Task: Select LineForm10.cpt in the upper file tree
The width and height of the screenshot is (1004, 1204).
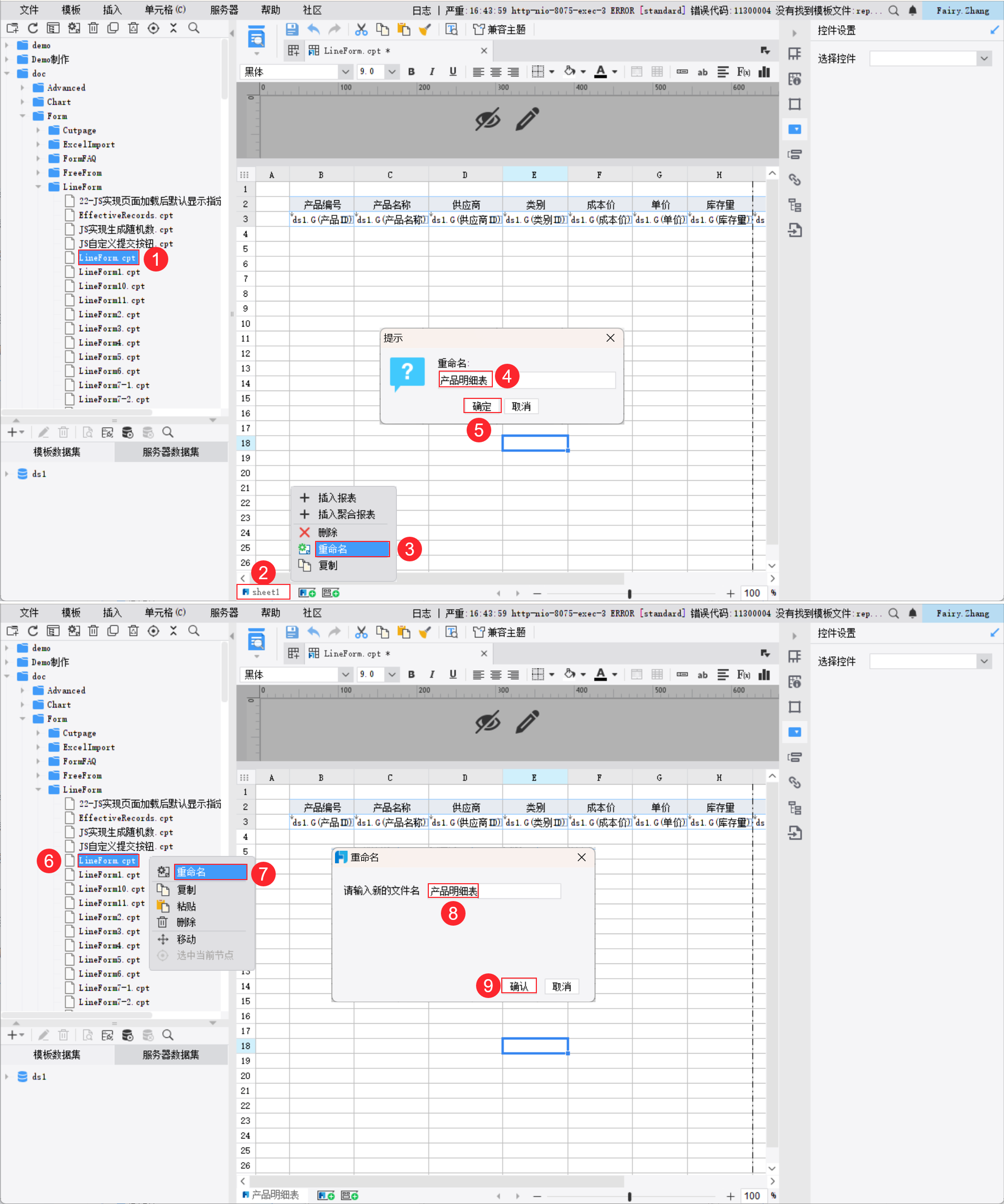Action: pos(111,286)
